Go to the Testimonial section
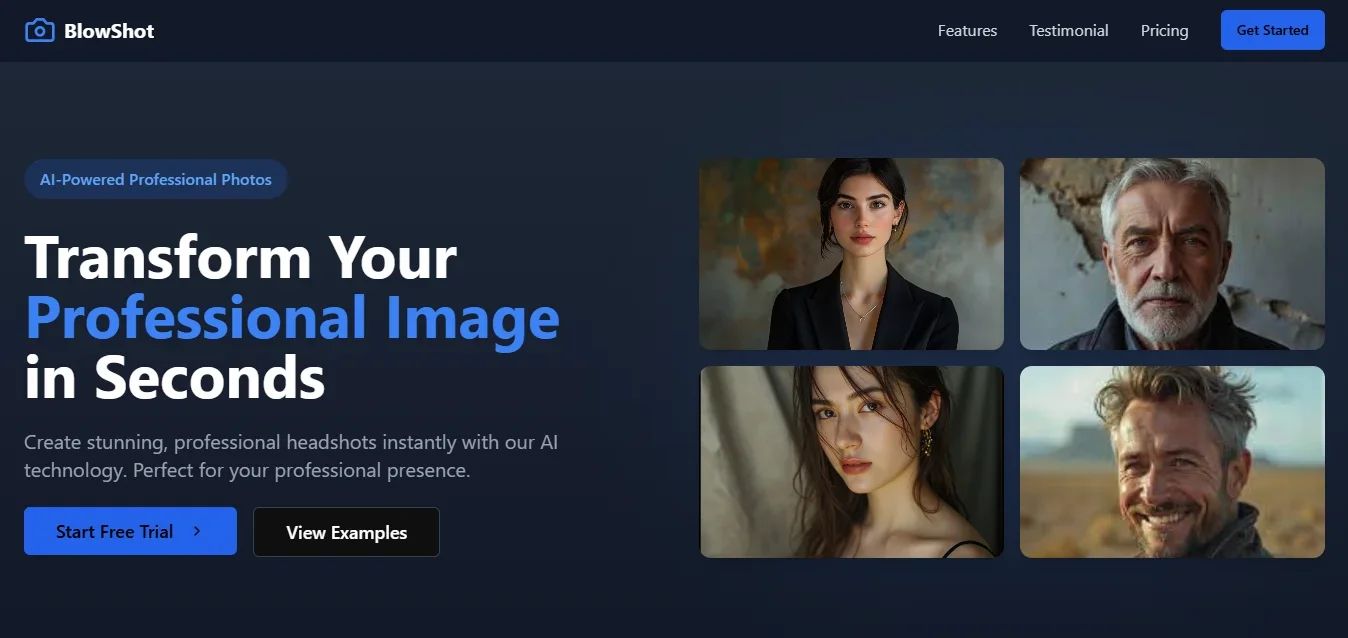 point(1068,31)
